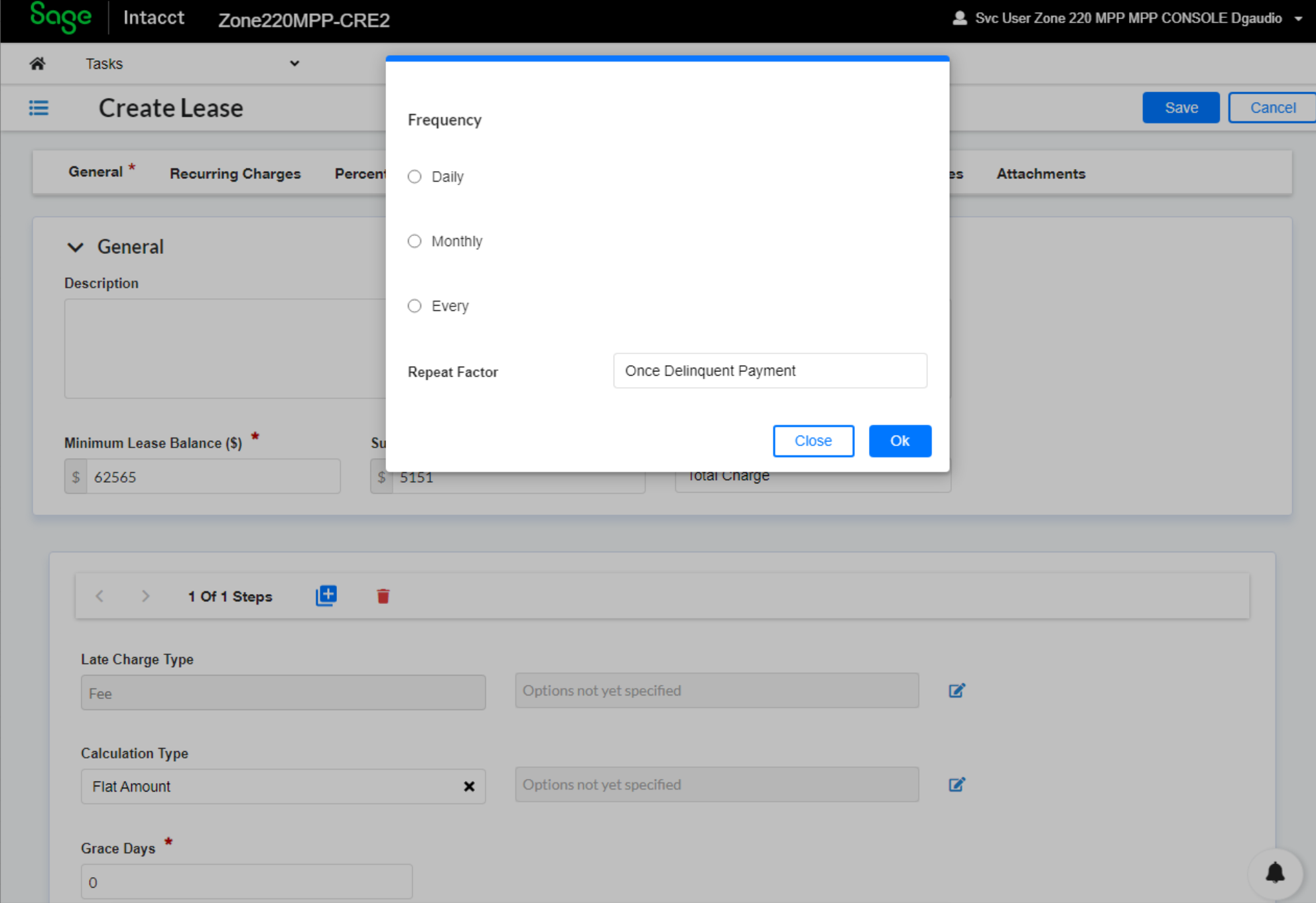Clear the Flat Amount selection
The height and width of the screenshot is (903, 1316).
click(x=469, y=786)
